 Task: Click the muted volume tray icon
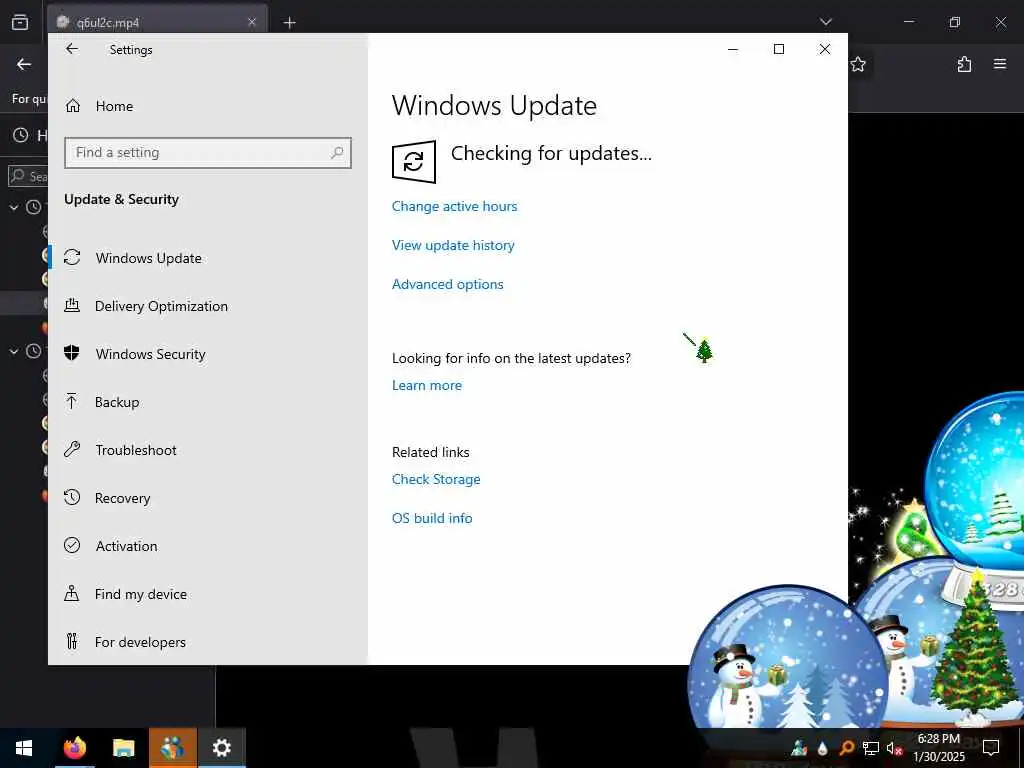point(894,748)
